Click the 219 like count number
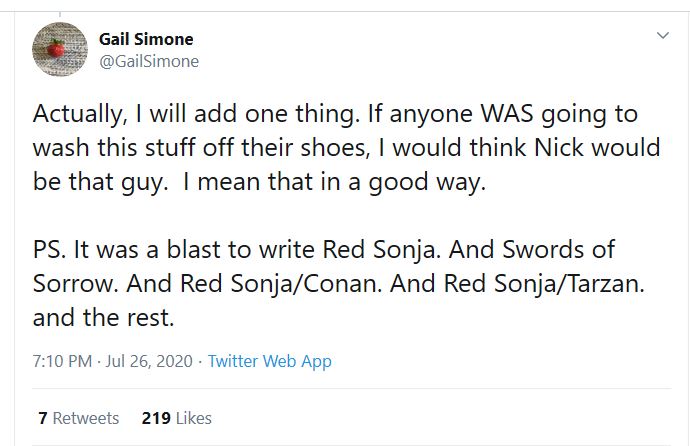This screenshot has height=446, width=690. tap(155, 418)
